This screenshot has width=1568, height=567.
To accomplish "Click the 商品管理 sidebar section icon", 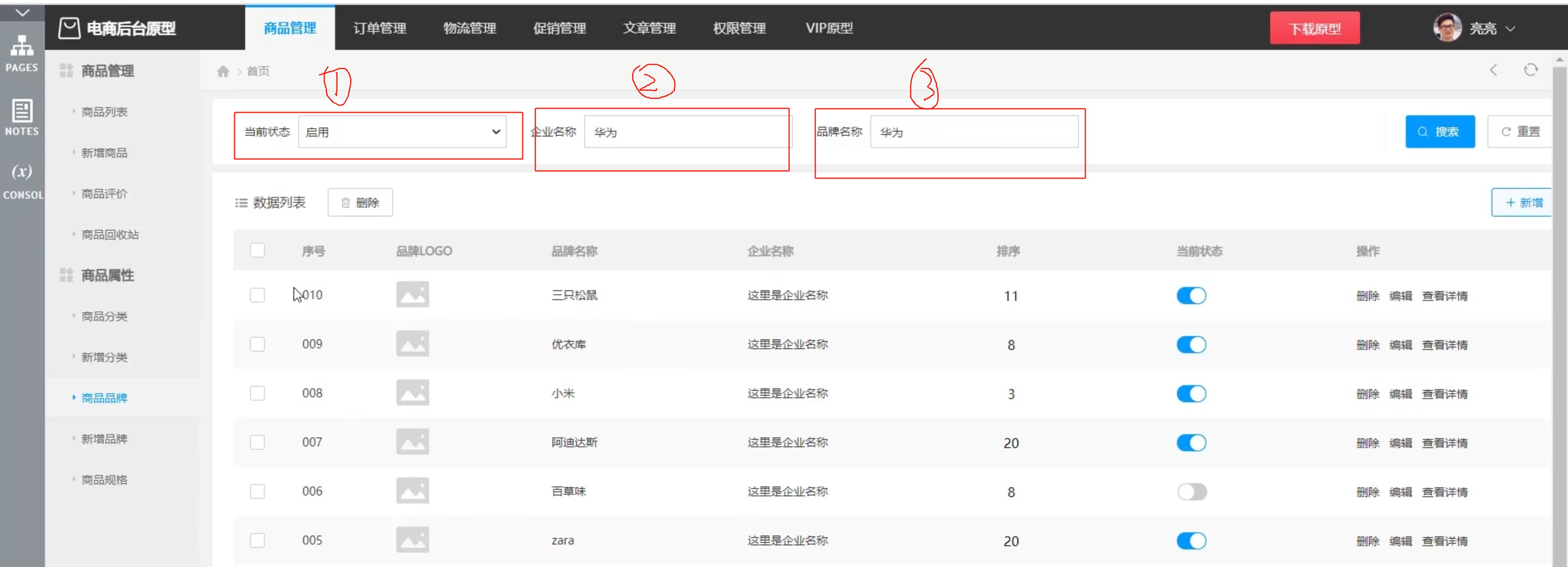I will (66, 71).
